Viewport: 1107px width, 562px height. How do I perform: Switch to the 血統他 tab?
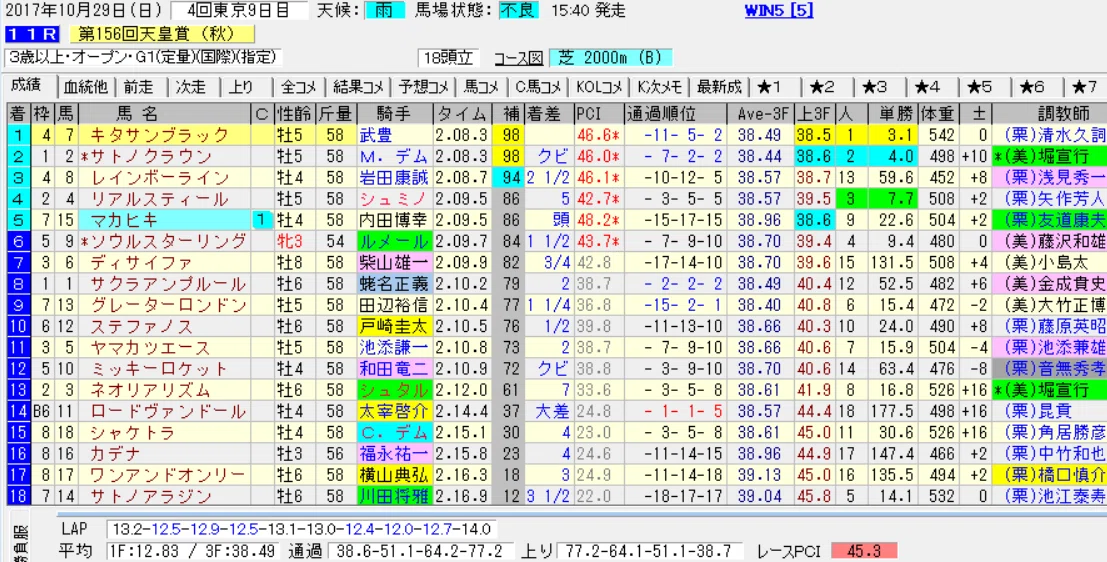[x=85, y=88]
